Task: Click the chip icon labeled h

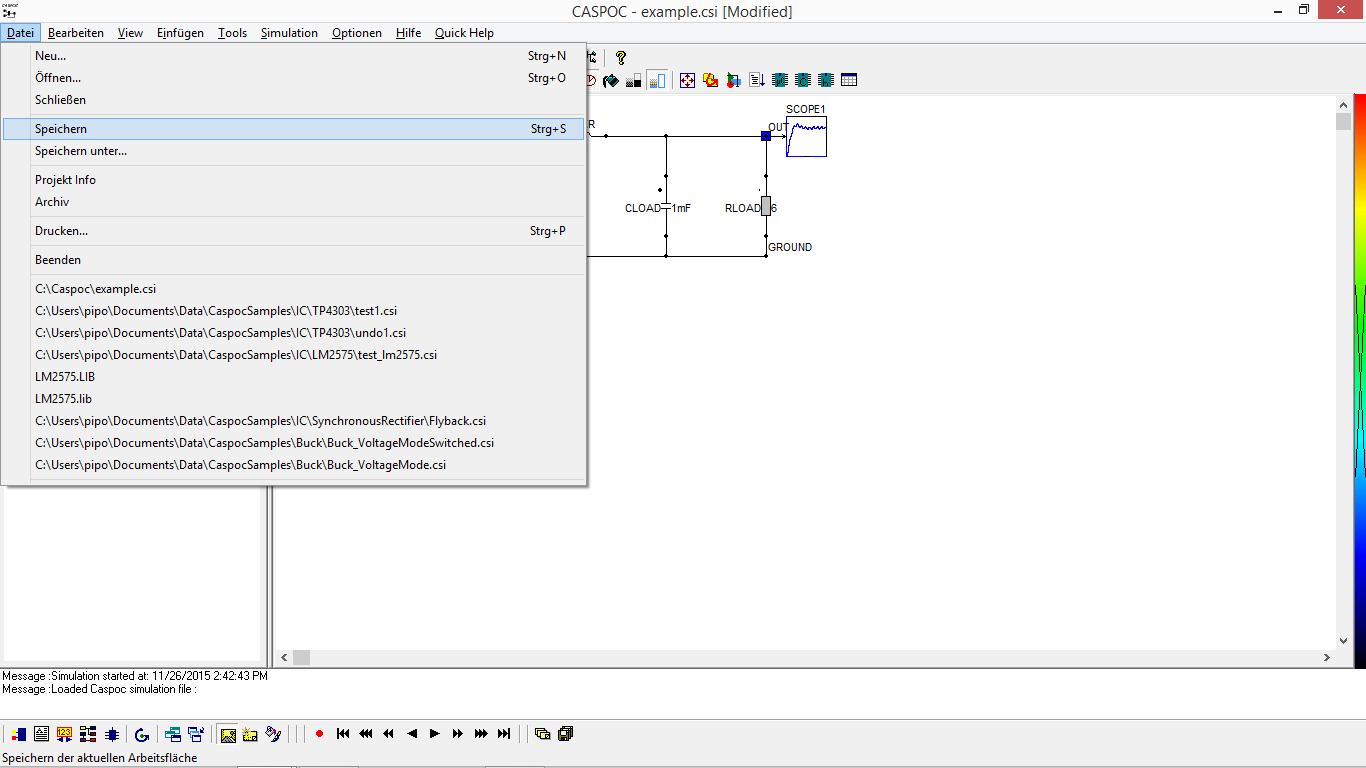Action: click(826, 80)
